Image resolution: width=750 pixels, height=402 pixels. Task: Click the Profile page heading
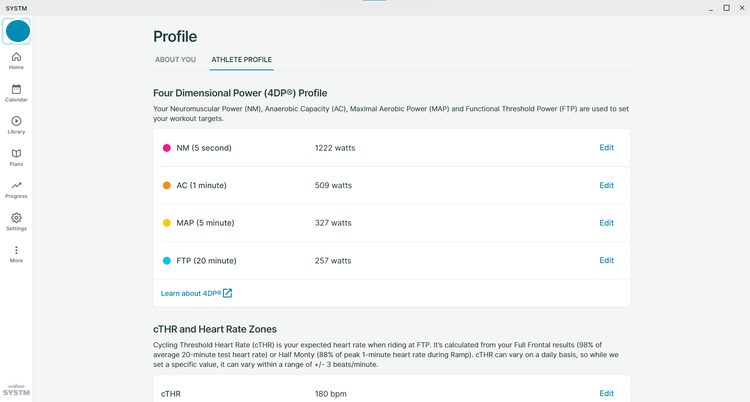(175, 36)
